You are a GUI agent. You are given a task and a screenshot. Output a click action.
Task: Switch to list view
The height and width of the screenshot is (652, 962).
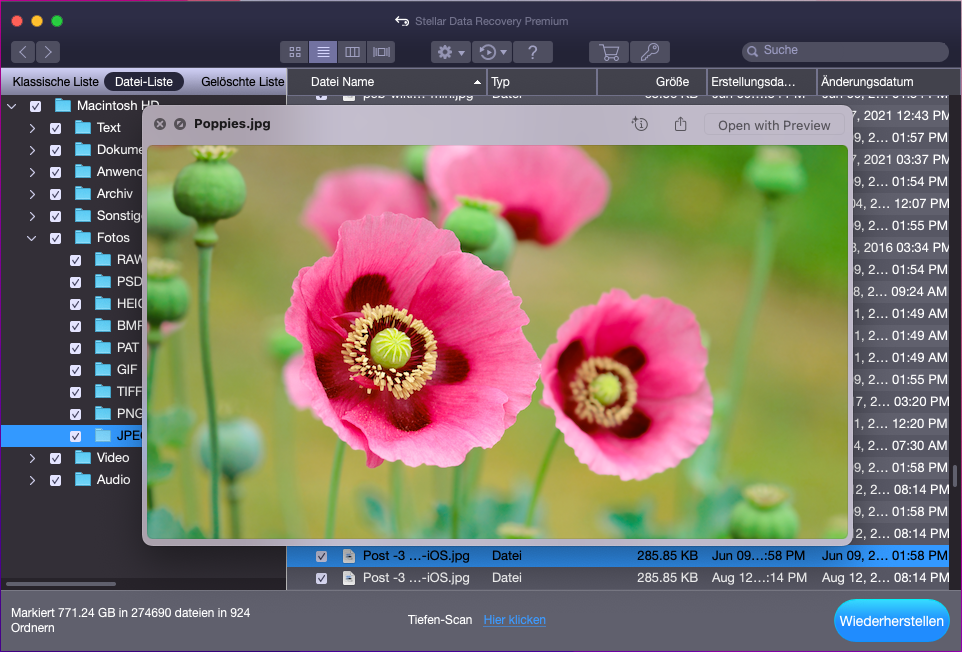pos(323,52)
